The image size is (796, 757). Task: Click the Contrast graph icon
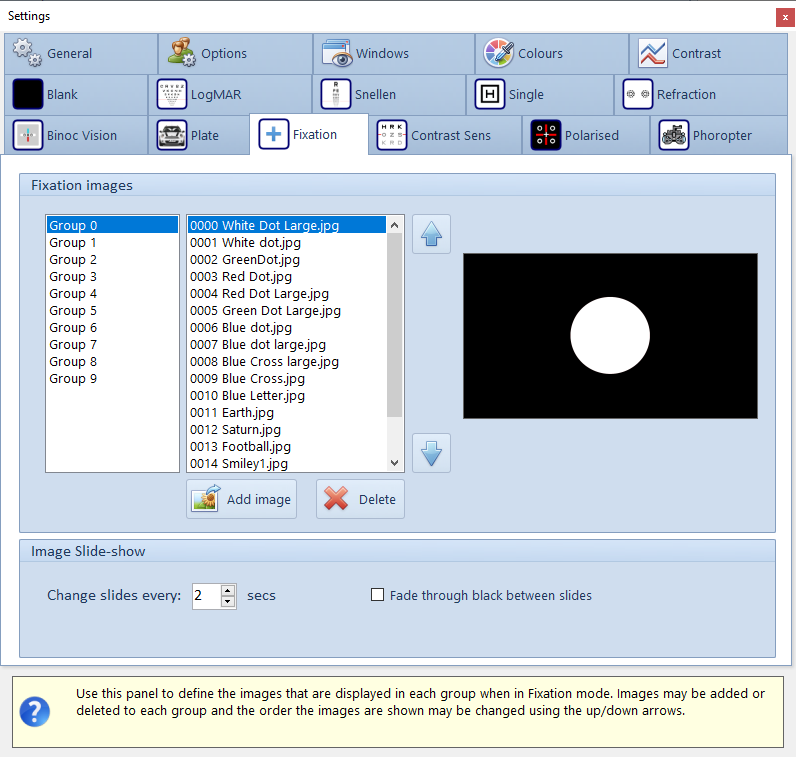tap(652, 53)
